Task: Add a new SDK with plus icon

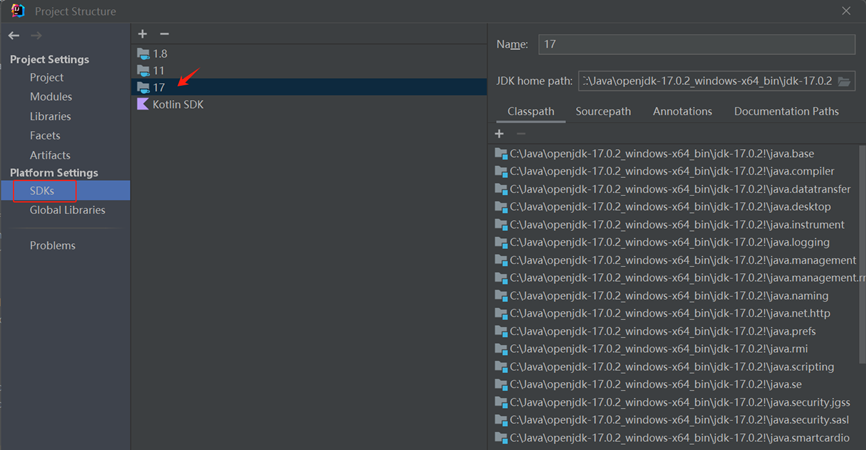Action: pos(142,34)
